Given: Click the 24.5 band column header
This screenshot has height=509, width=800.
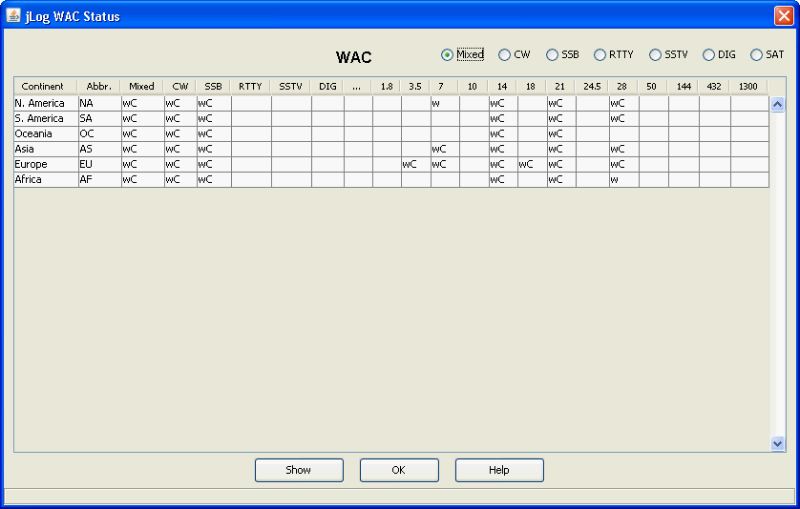Looking at the screenshot, I should point(591,86).
